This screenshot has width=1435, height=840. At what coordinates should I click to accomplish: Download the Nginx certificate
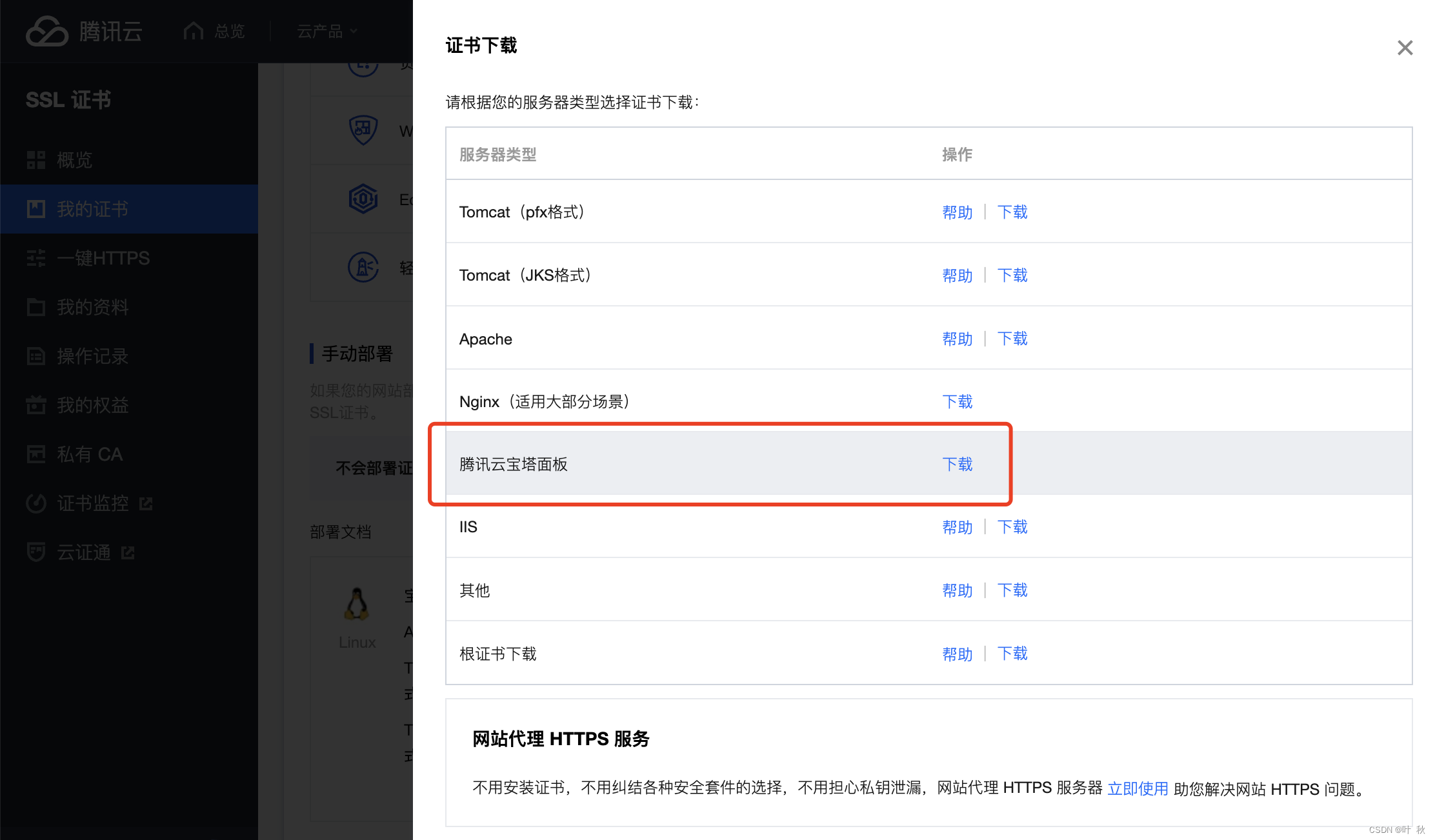pos(958,401)
